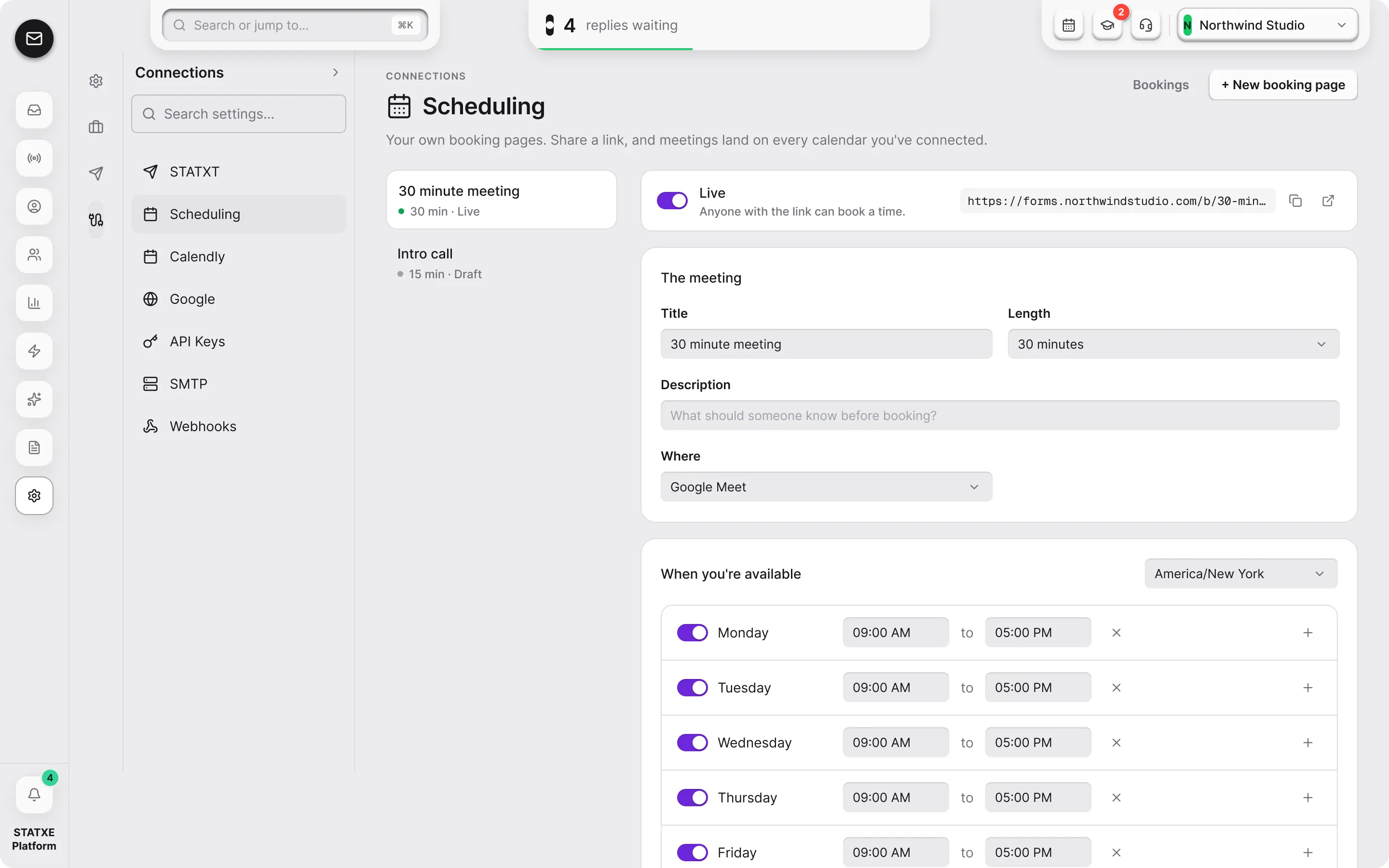The height and width of the screenshot is (868, 1389).
Task: Expand the Connections header chevron
Action: (335, 72)
